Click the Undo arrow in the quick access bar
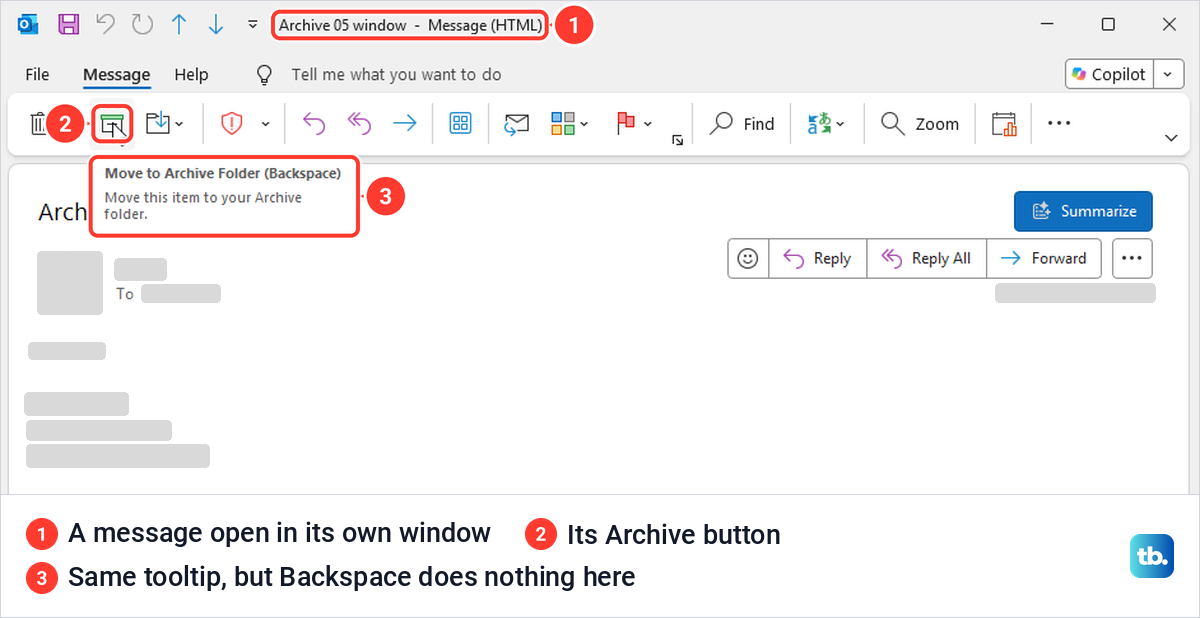1200x618 pixels. click(105, 25)
